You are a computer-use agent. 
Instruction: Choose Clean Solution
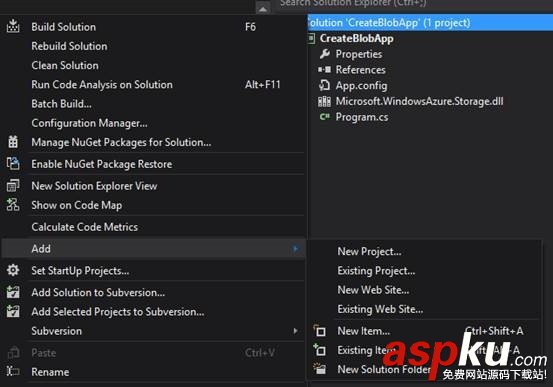[x=153, y=65]
